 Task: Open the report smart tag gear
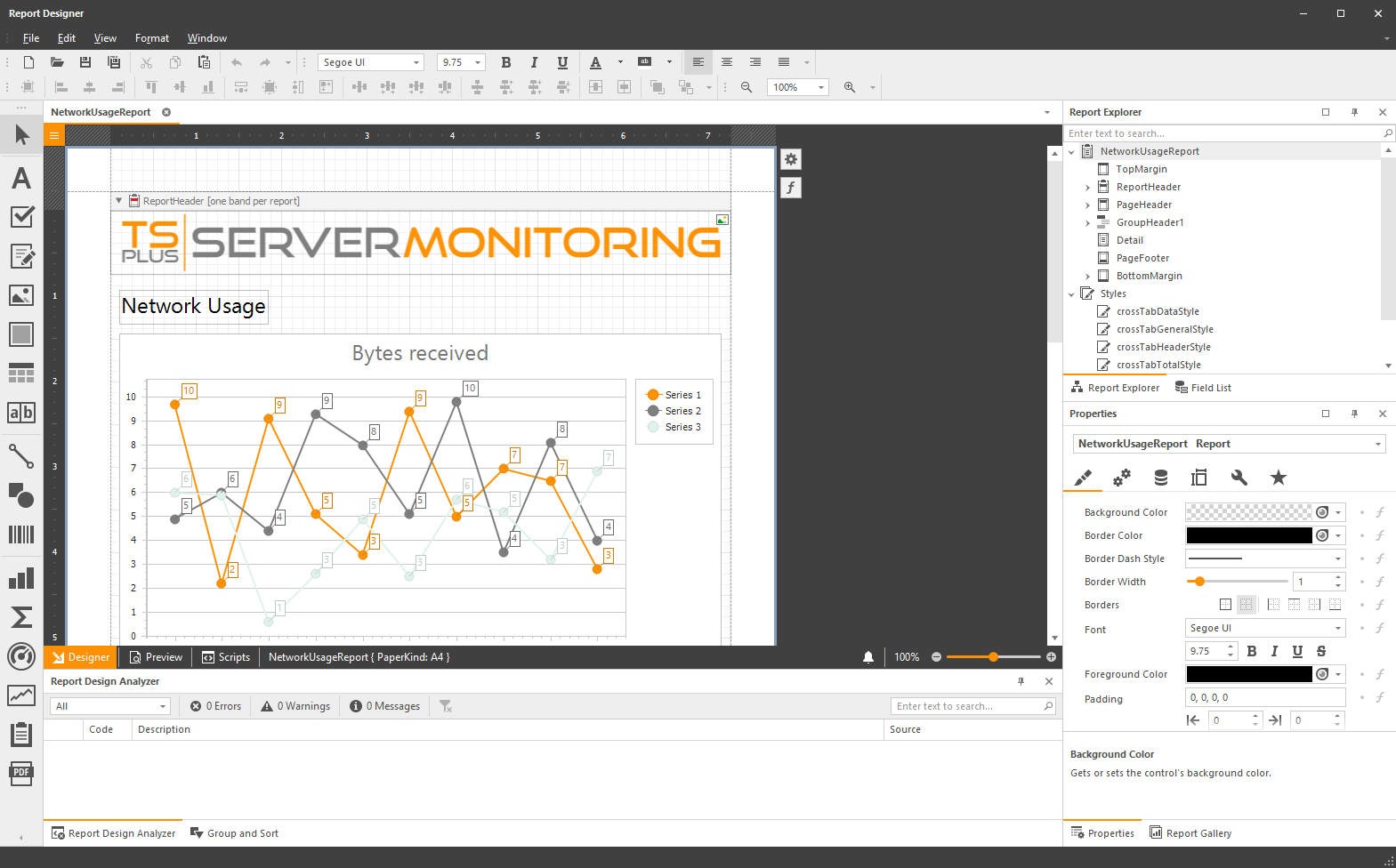pos(791,159)
